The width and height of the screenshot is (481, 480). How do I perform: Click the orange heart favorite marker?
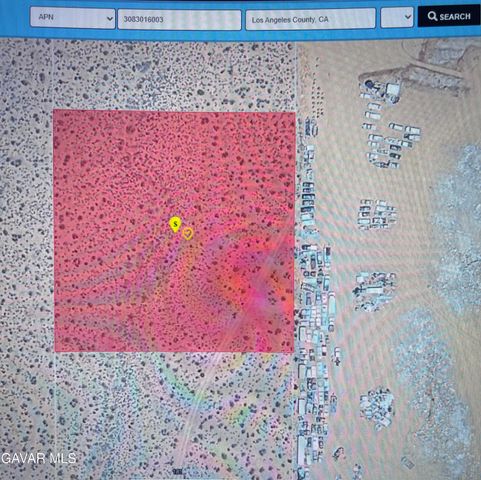(x=188, y=233)
